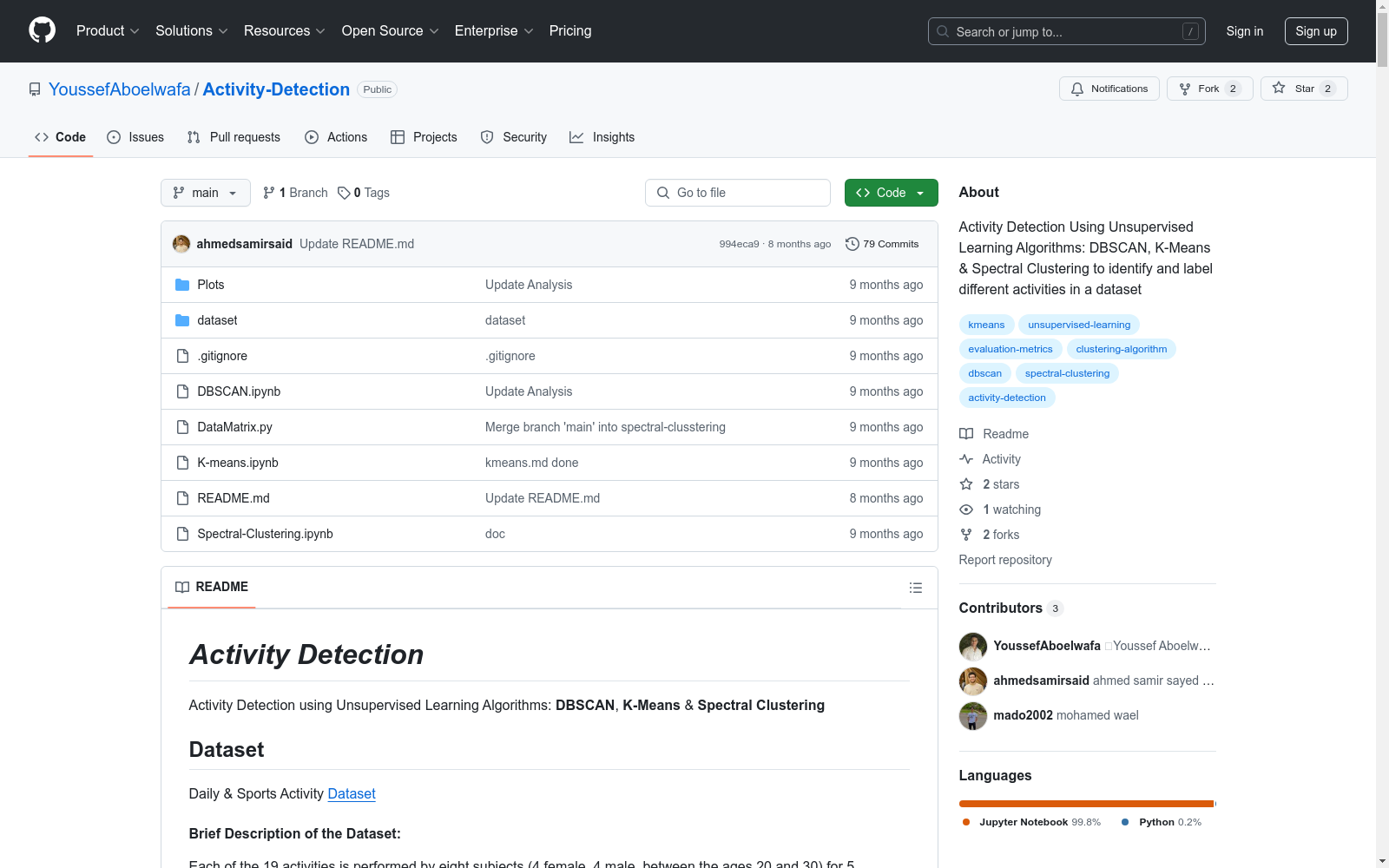1389x868 pixels.
Task: Open the main branch selector dropdown
Action: (206, 193)
